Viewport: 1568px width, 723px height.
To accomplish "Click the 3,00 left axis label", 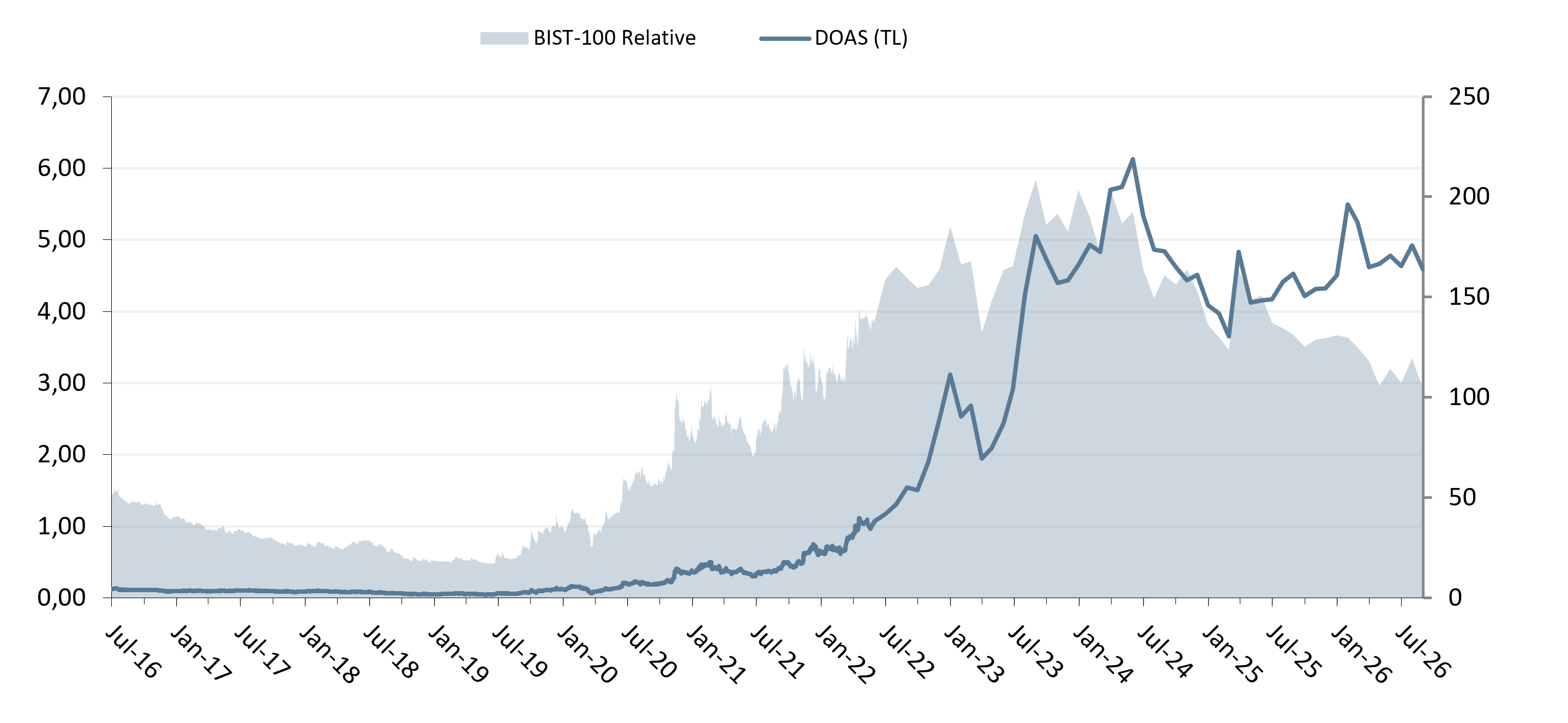I will 62,383.
